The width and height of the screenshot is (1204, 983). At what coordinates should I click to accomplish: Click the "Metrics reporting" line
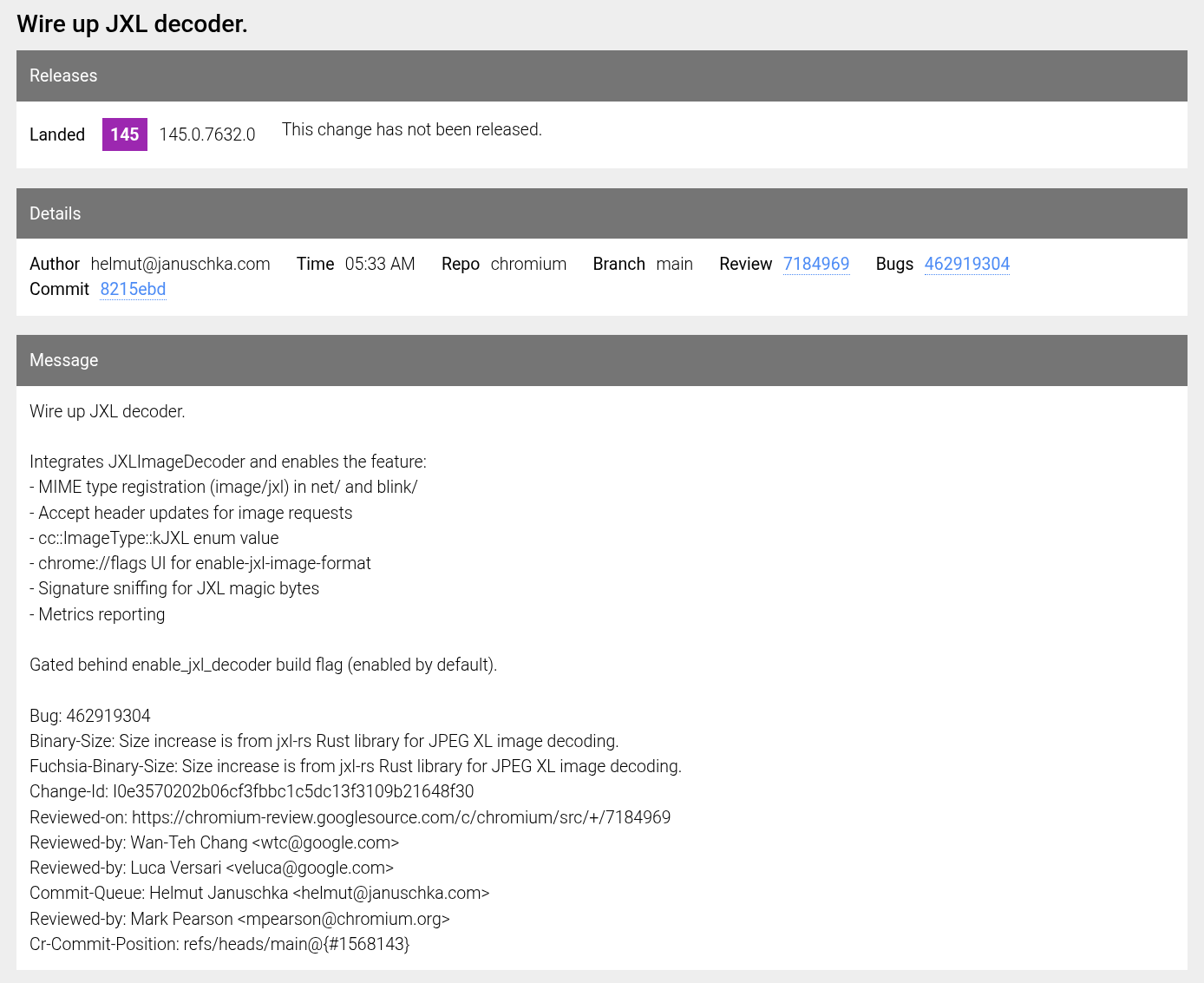point(97,614)
